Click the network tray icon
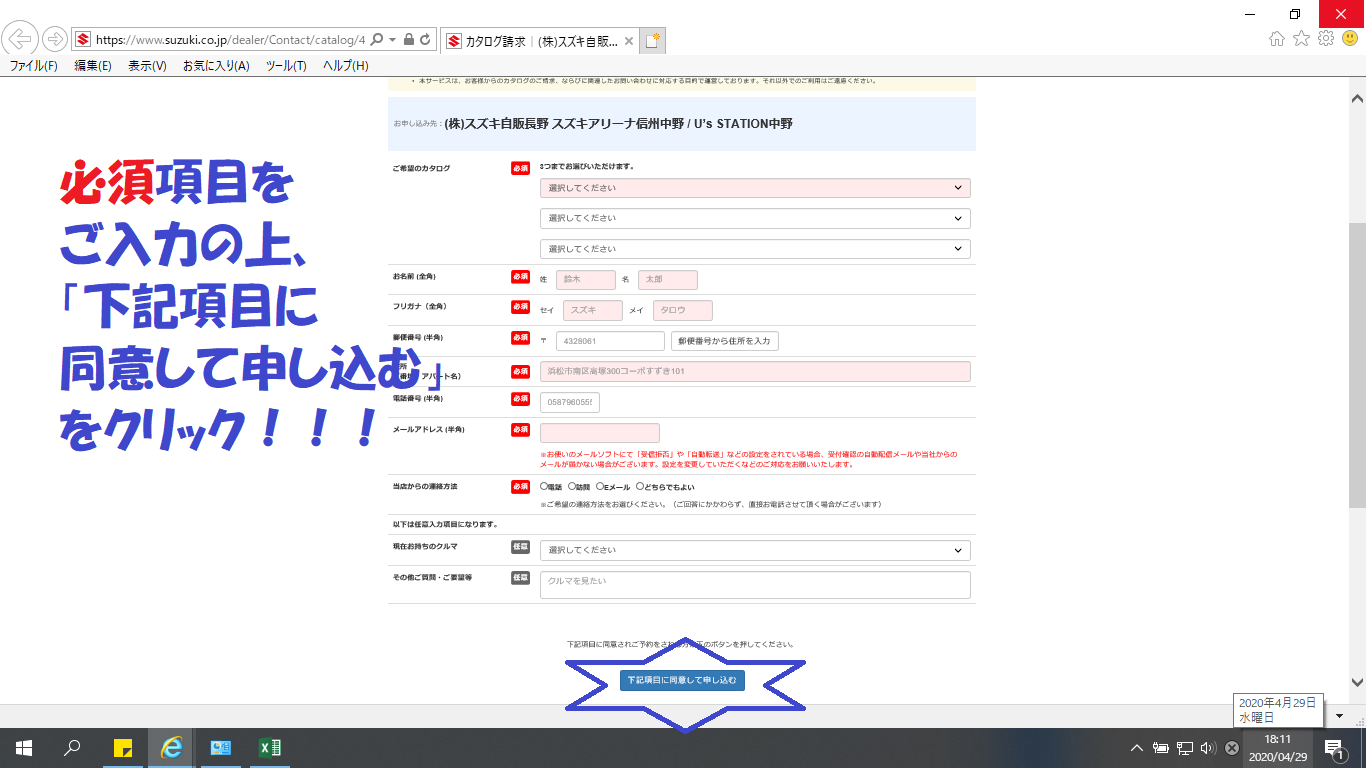 [x=1185, y=748]
